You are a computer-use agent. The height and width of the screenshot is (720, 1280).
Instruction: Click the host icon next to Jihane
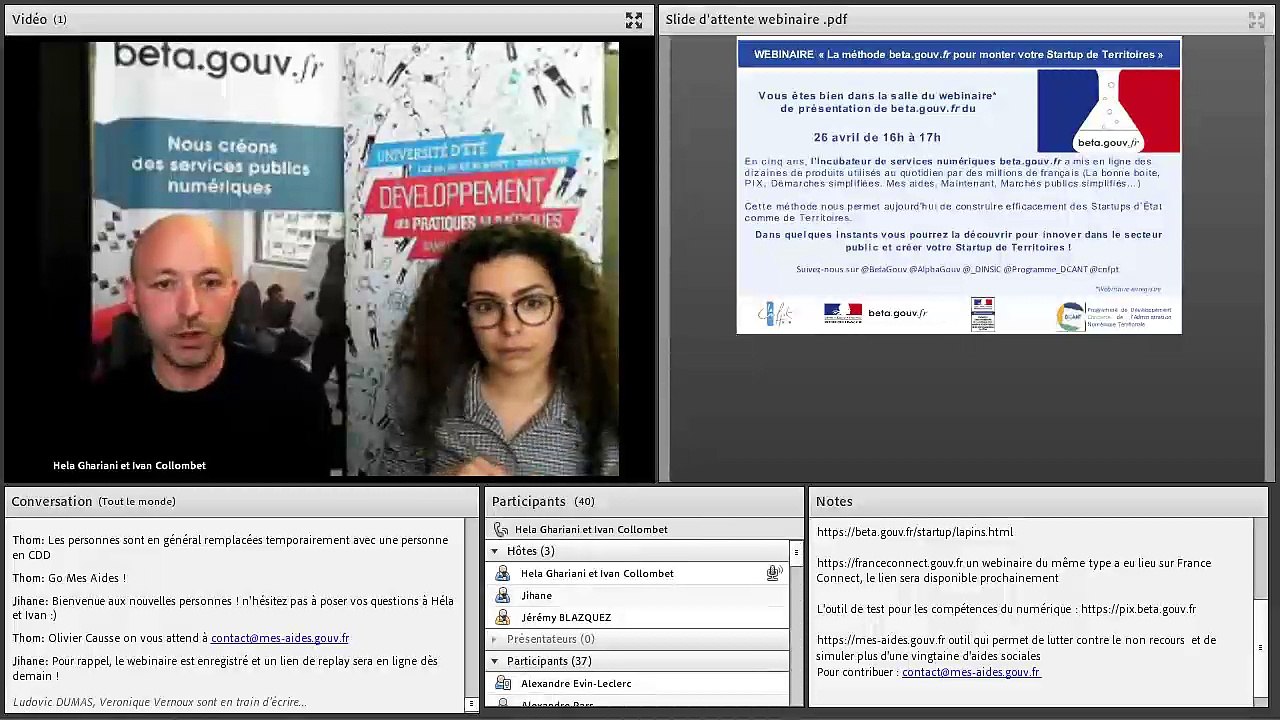coord(503,595)
